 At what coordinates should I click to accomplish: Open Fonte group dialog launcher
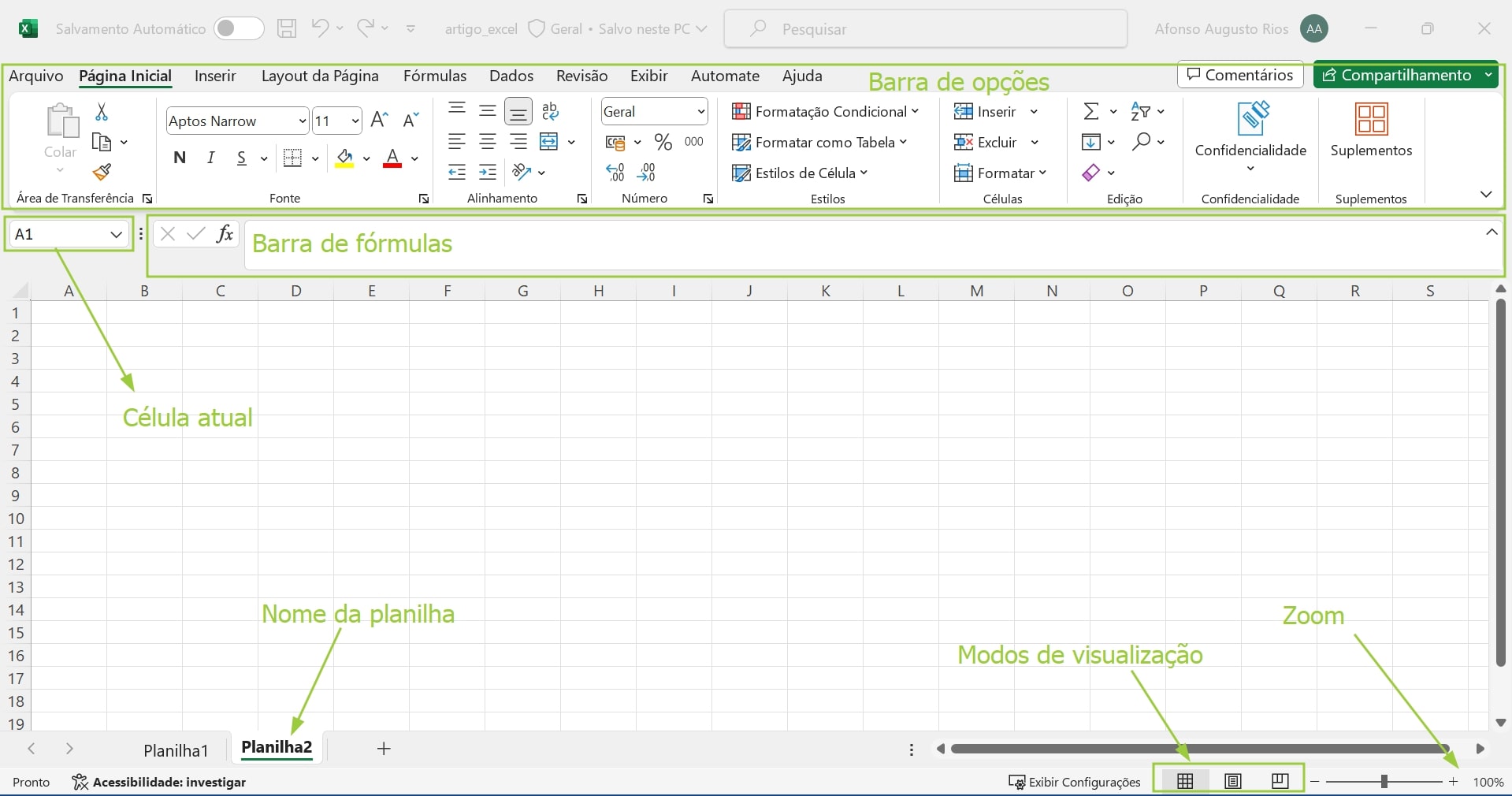424,199
